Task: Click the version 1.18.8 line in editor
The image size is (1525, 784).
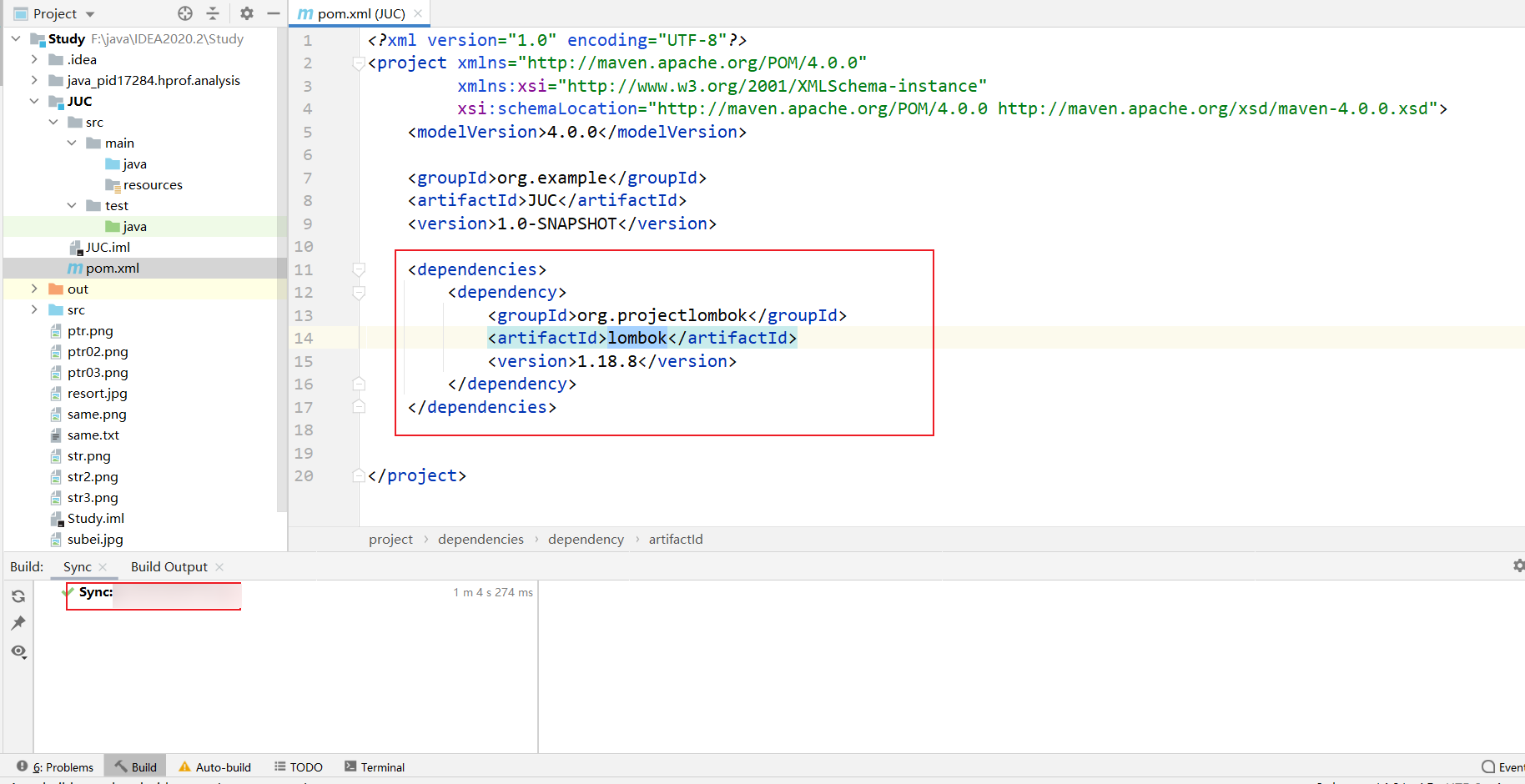Action: 612,361
